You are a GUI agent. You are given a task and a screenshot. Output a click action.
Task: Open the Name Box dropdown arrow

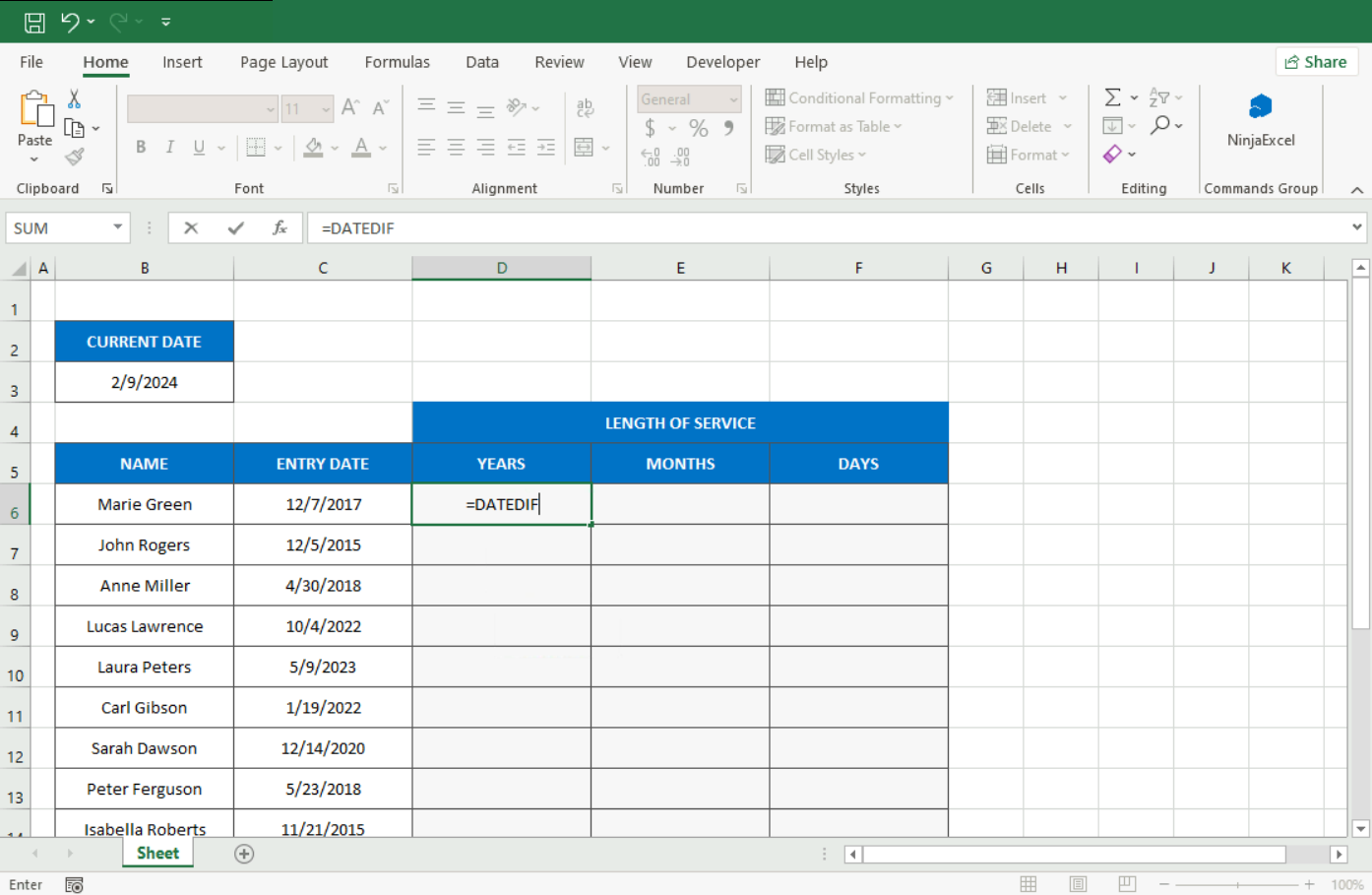(x=118, y=227)
